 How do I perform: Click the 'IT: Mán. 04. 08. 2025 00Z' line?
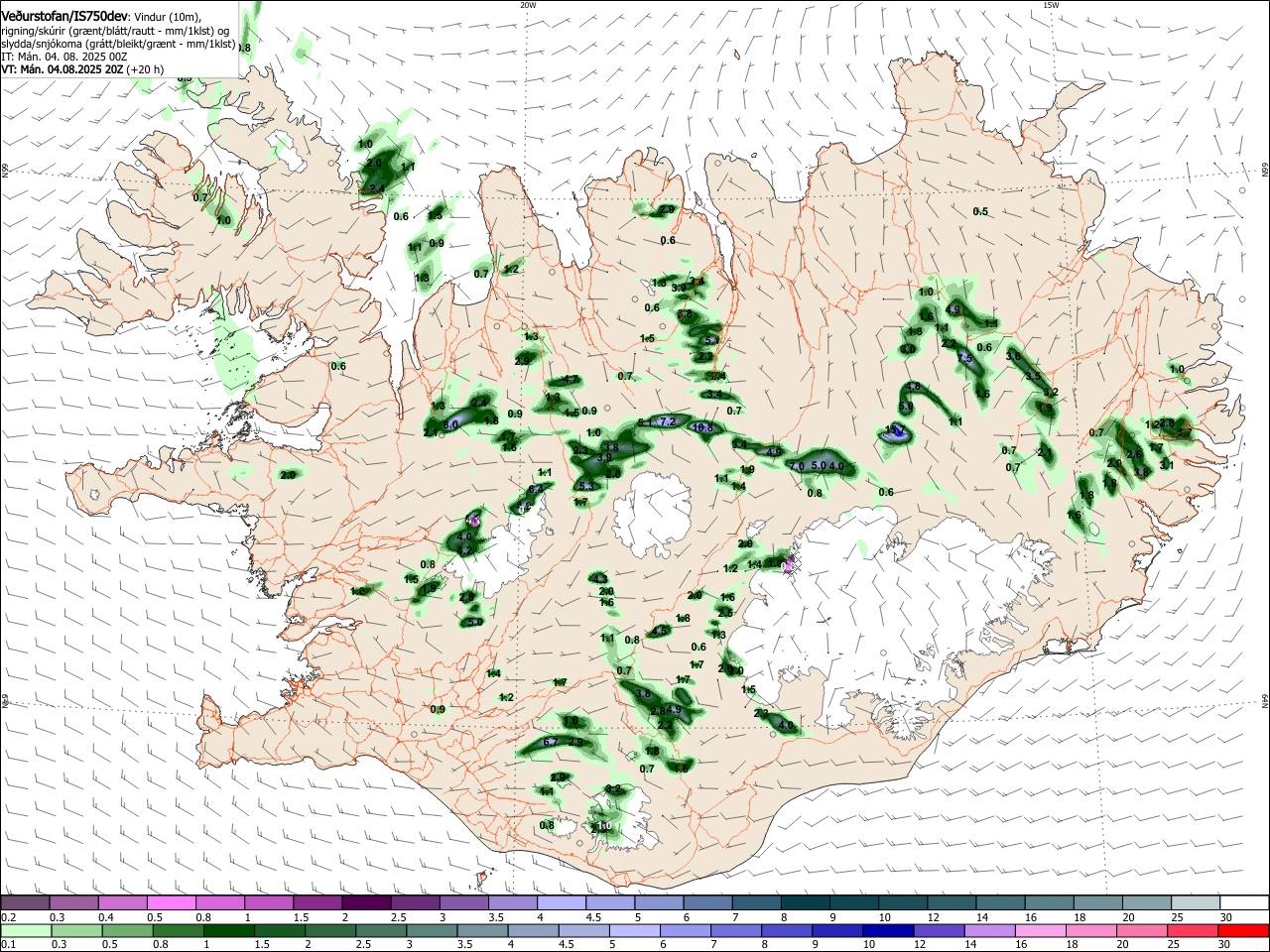pyautogui.click(x=64, y=57)
